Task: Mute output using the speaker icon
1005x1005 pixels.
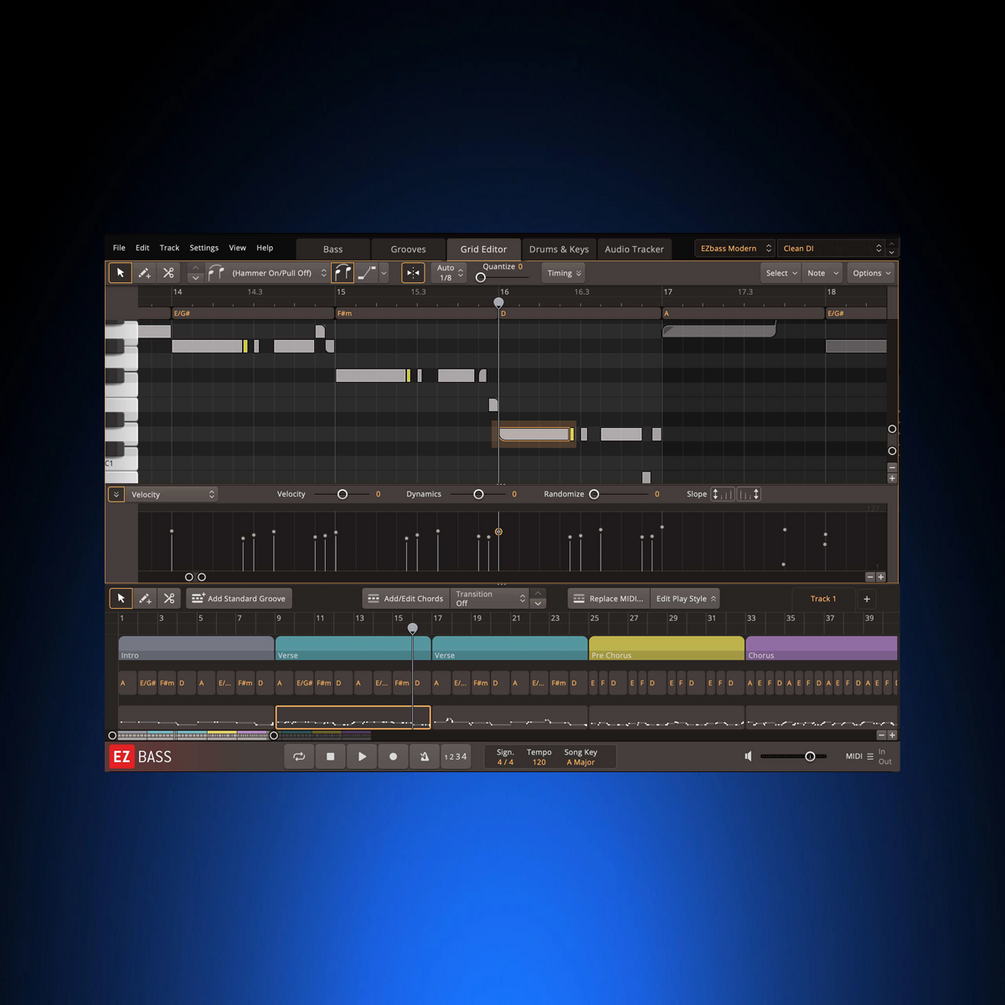Action: pyautogui.click(x=748, y=756)
